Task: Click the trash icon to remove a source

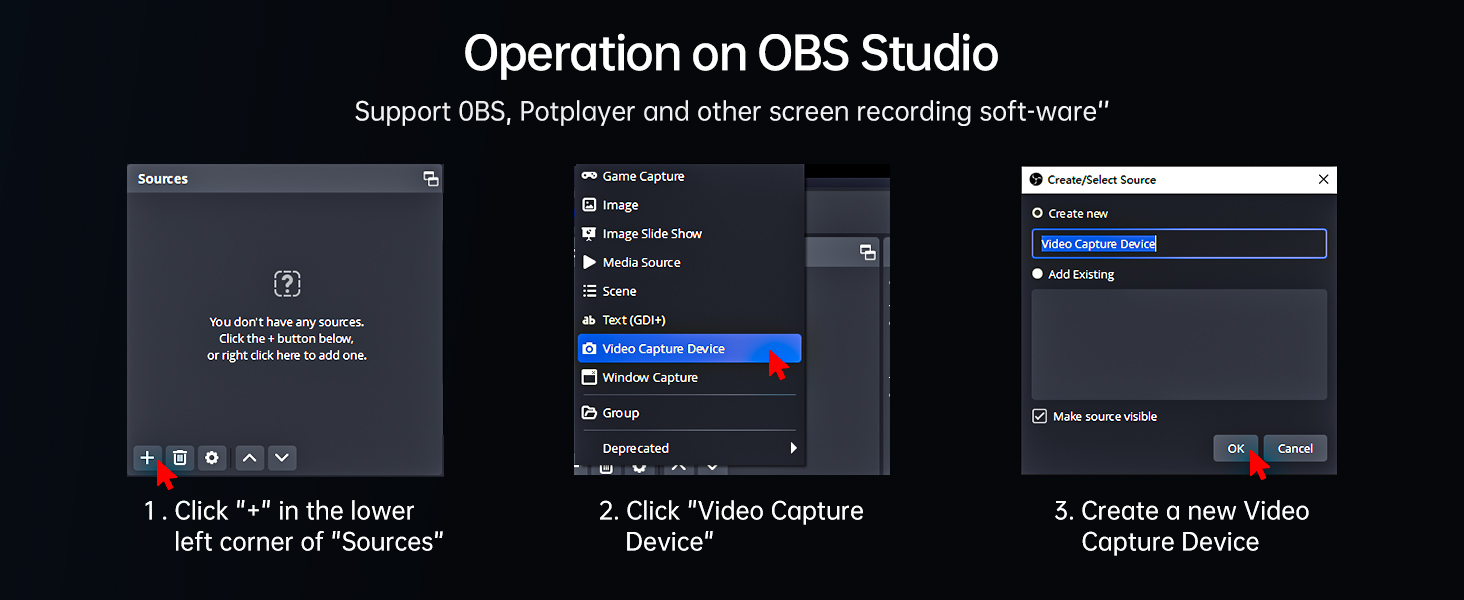Action: pyautogui.click(x=180, y=457)
